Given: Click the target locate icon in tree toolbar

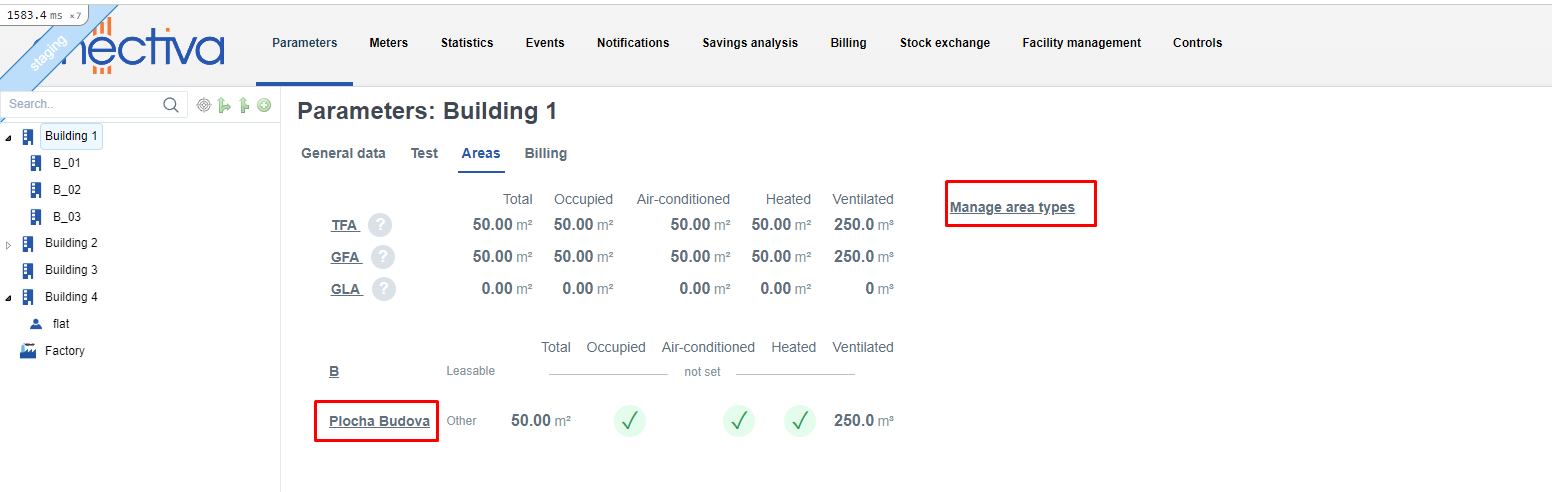Looking at the screenshot, I should pos(204,105).
